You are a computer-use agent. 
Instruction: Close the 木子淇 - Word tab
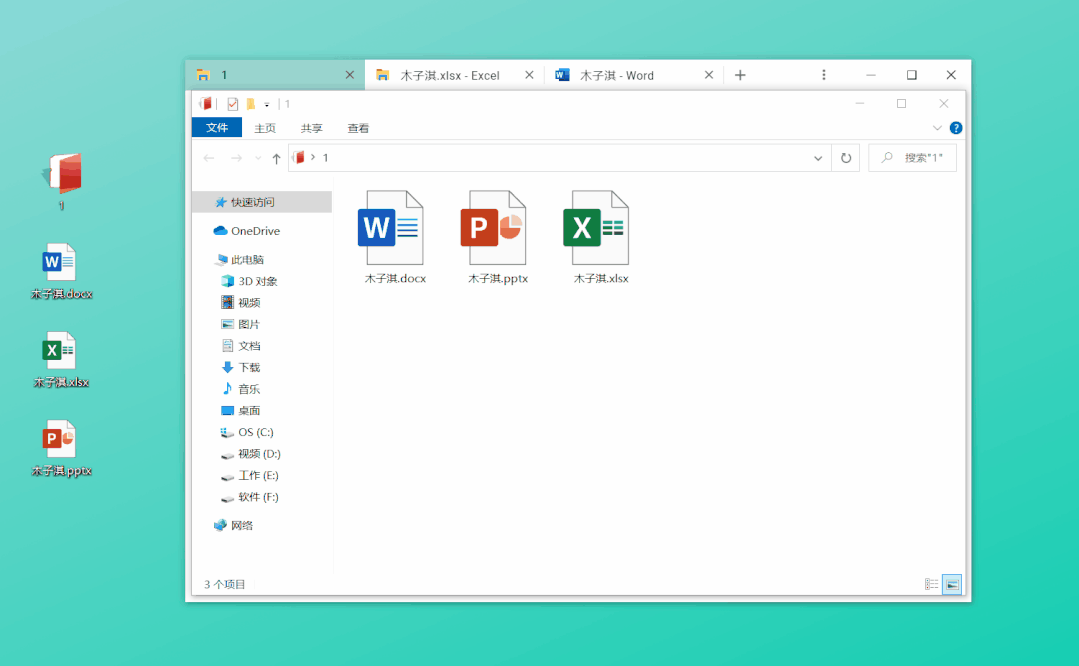click(x=709, y=75)
